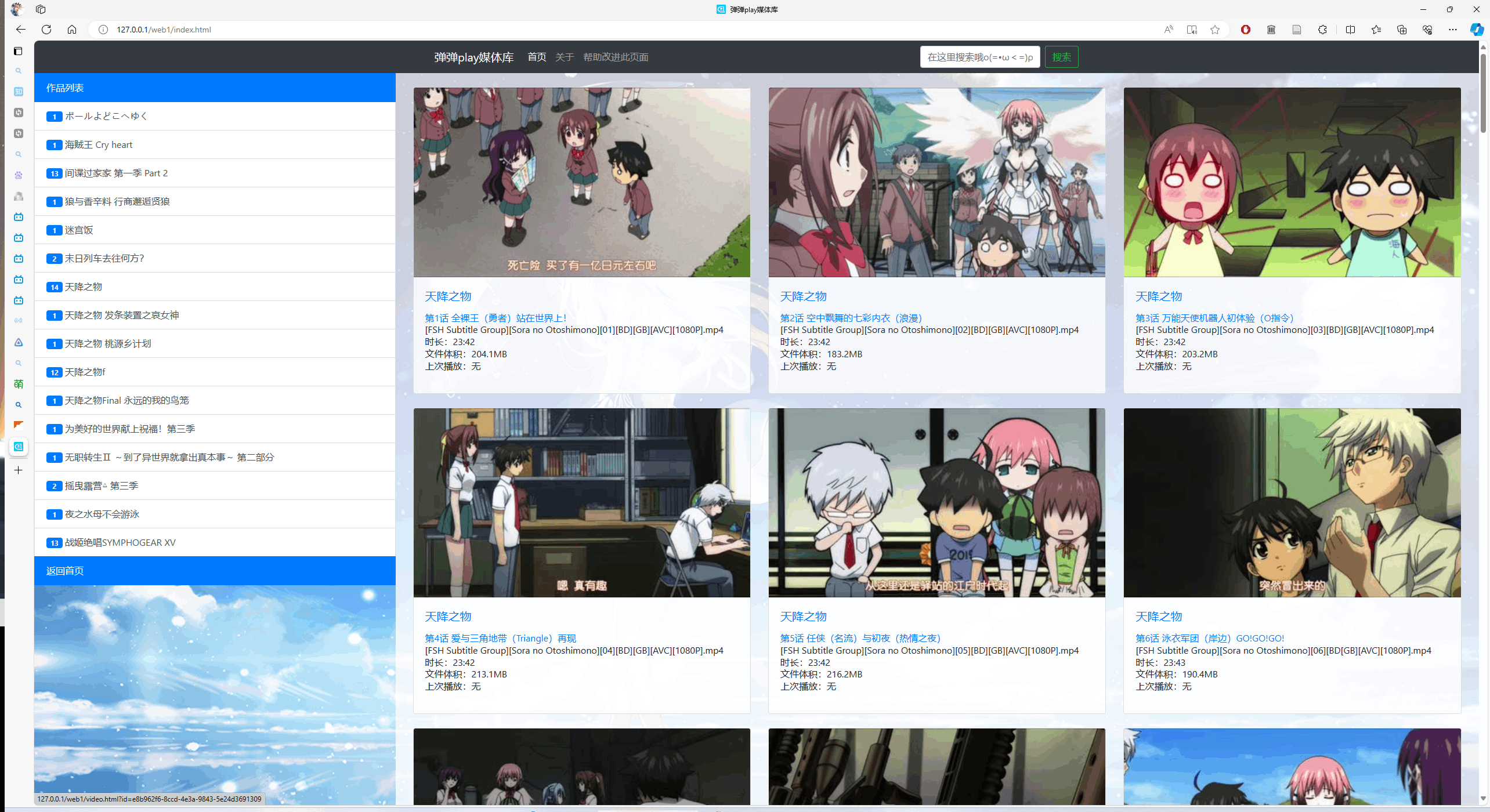The image size is (1490, 812).
Task: Open browser Collections icon
Action: pos(1402,30)
